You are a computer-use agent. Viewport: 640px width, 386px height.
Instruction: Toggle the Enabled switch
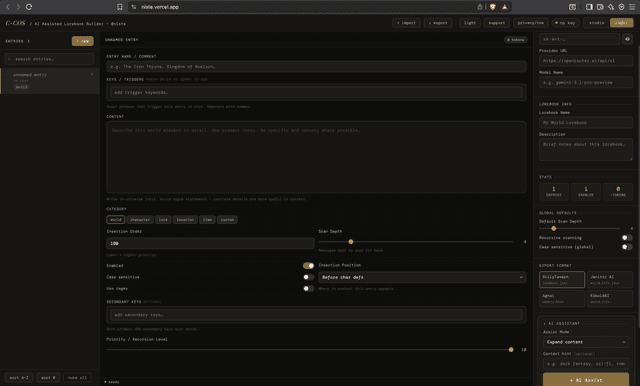[x=309, y=266]
